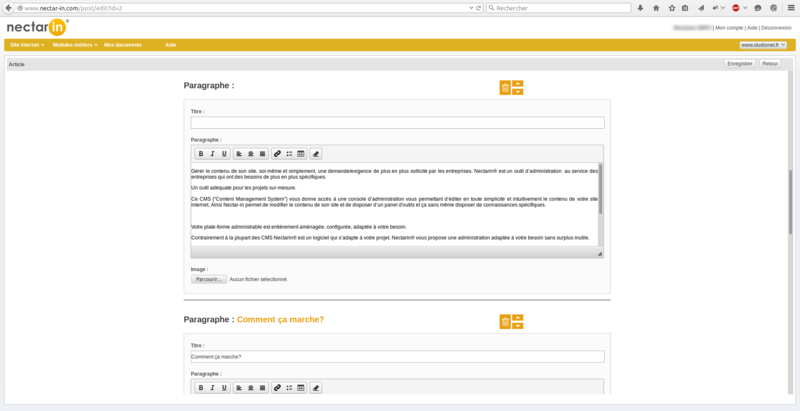Open the URL bar history dropdown arrow
The image size is (800, 411).
coord(471,8)
